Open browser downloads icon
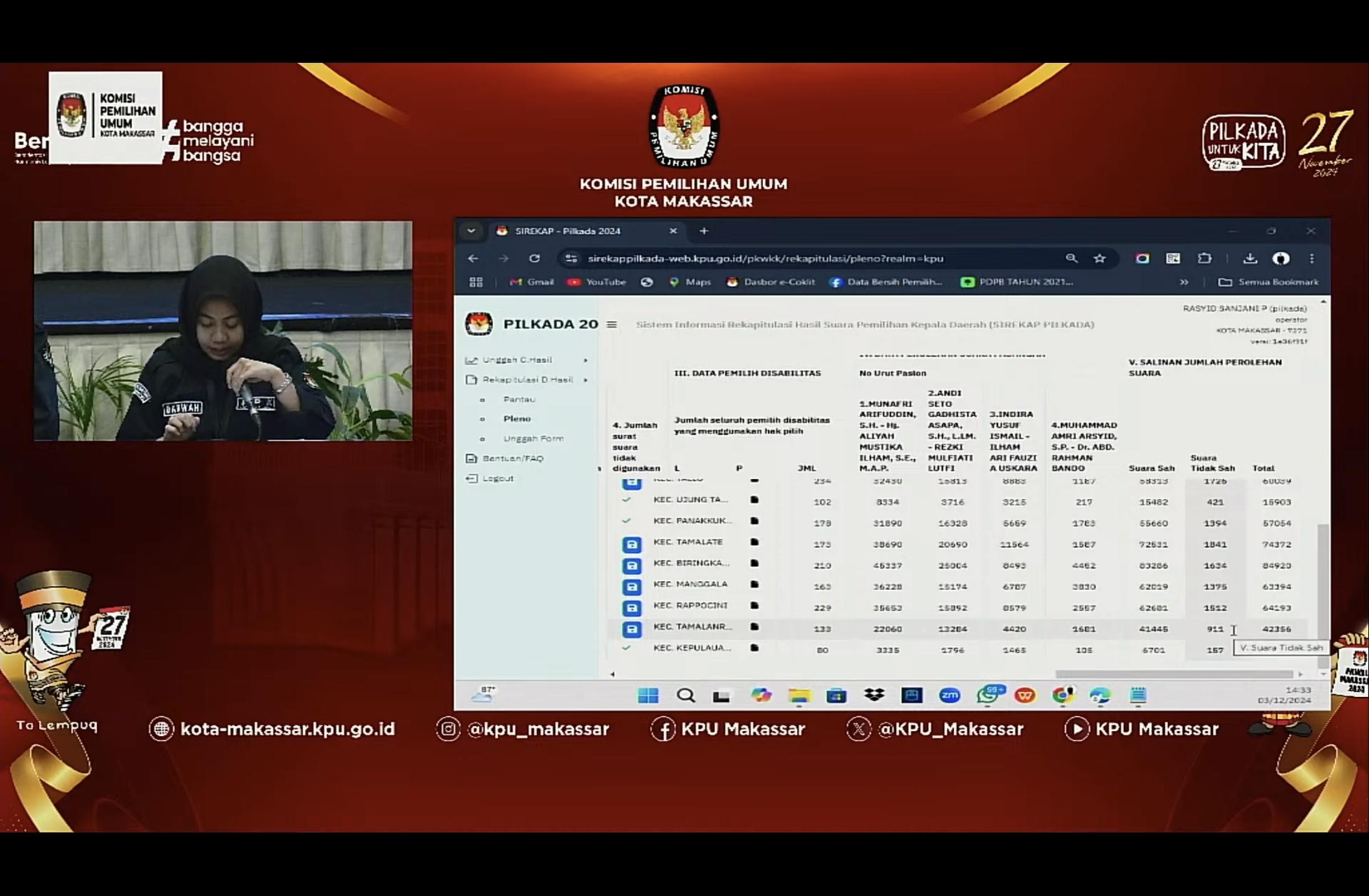This screenshot has width=1369, height=896. pyautogui.click(x=1250, y=258)
